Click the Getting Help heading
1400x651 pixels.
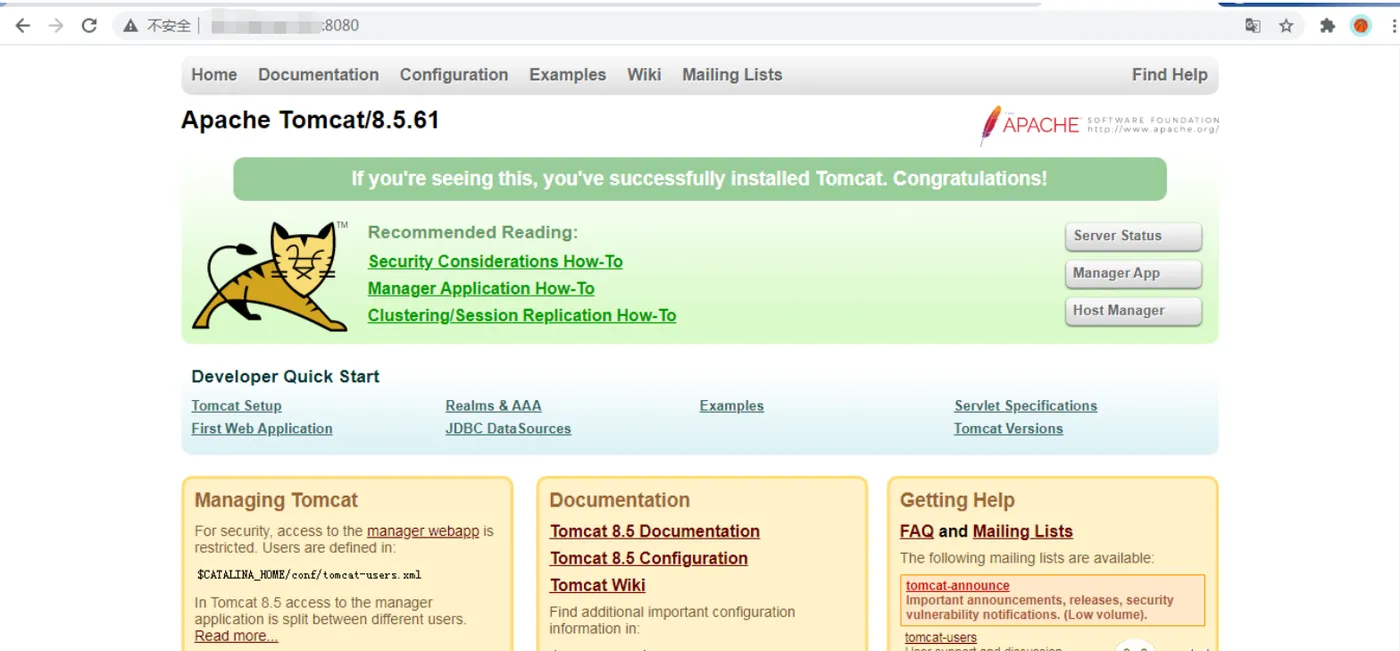click(x=957, y=500)
